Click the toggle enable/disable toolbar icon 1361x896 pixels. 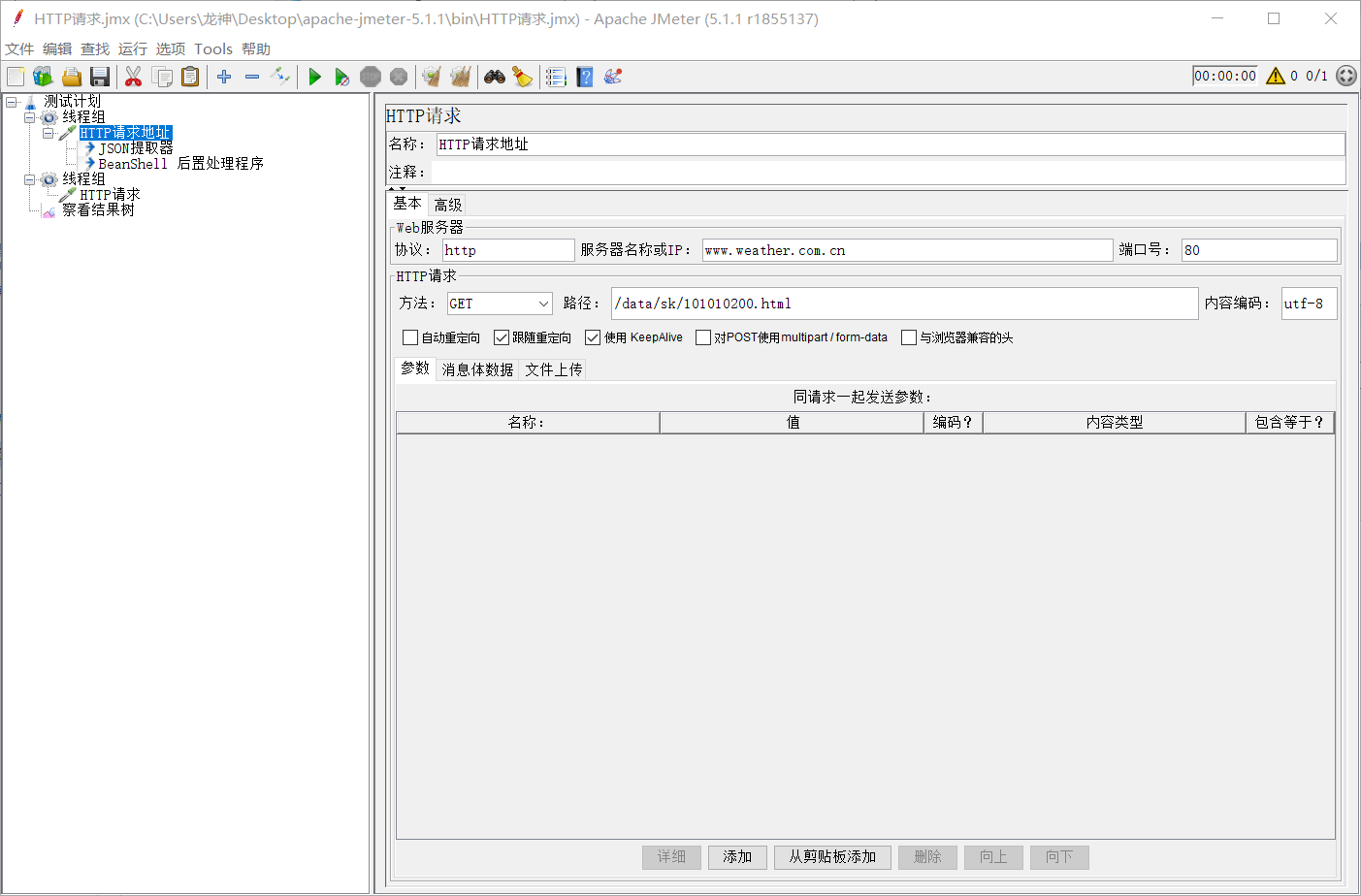coord(280,77)
